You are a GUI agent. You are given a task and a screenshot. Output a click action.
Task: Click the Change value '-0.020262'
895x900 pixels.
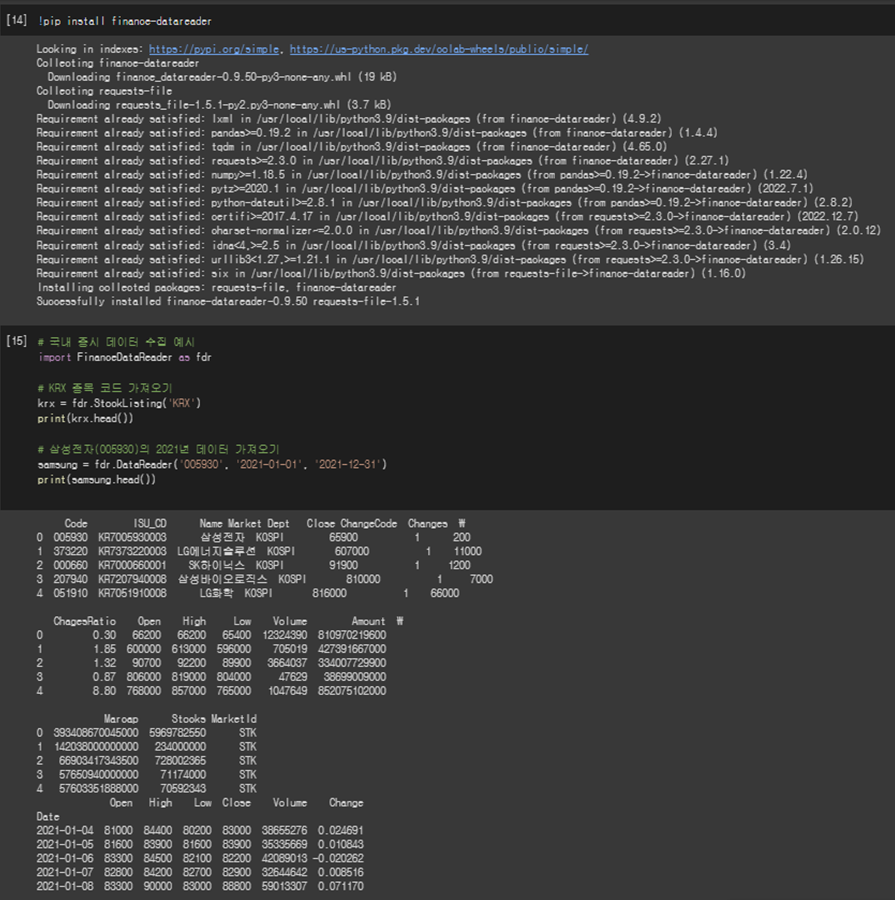point(338,858)
